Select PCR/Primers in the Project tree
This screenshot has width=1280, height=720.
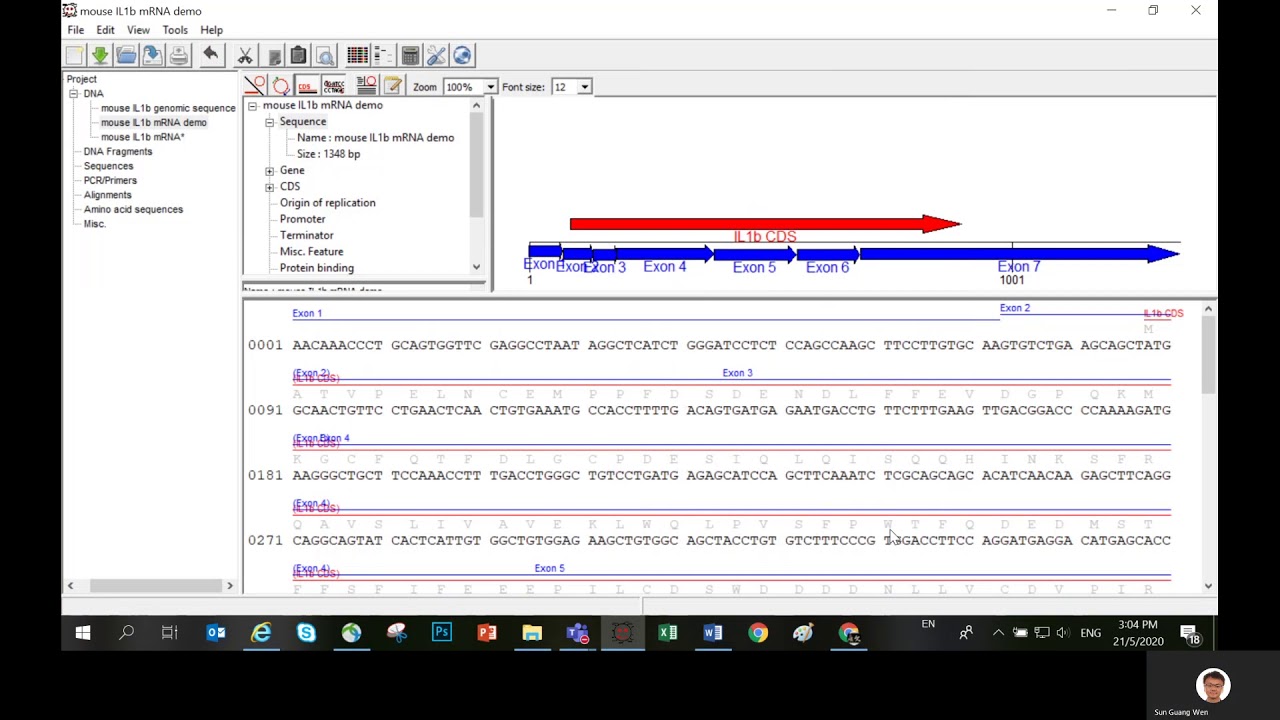click(110, 180)
